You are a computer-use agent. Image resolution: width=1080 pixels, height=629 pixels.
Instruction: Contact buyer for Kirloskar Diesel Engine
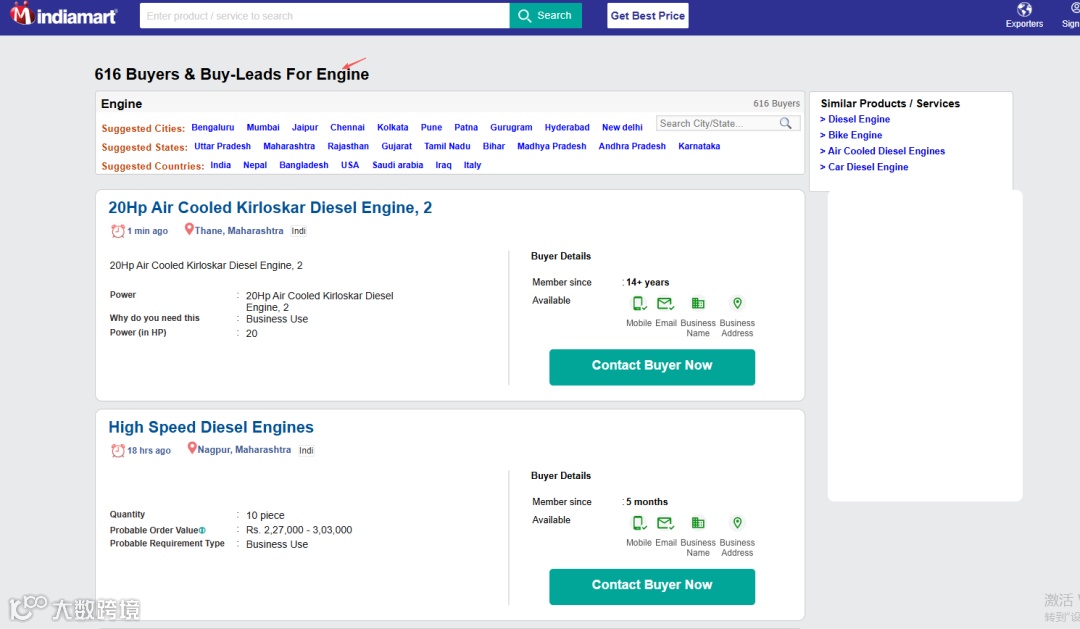652,367
